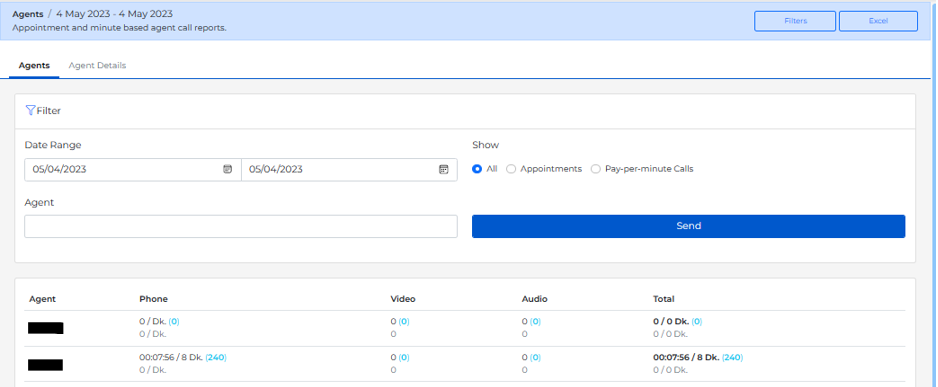Submit filters with Send button
This screenshot has width=938, height=387.
click(x=689, y=226)
